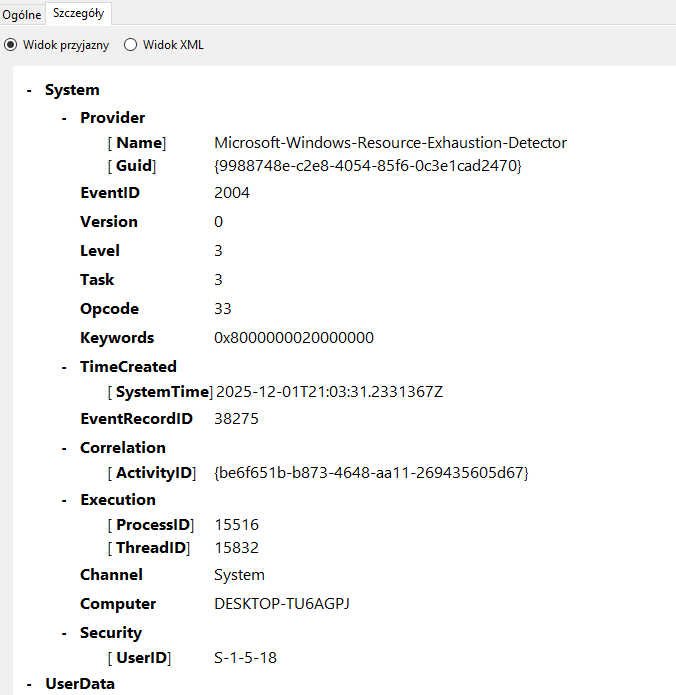This screenshot has height=695, width=676.
Task: Click the computer name DESKTOP-TU6AGPJ
Action: pyautogui.click(x=283, y=604)
